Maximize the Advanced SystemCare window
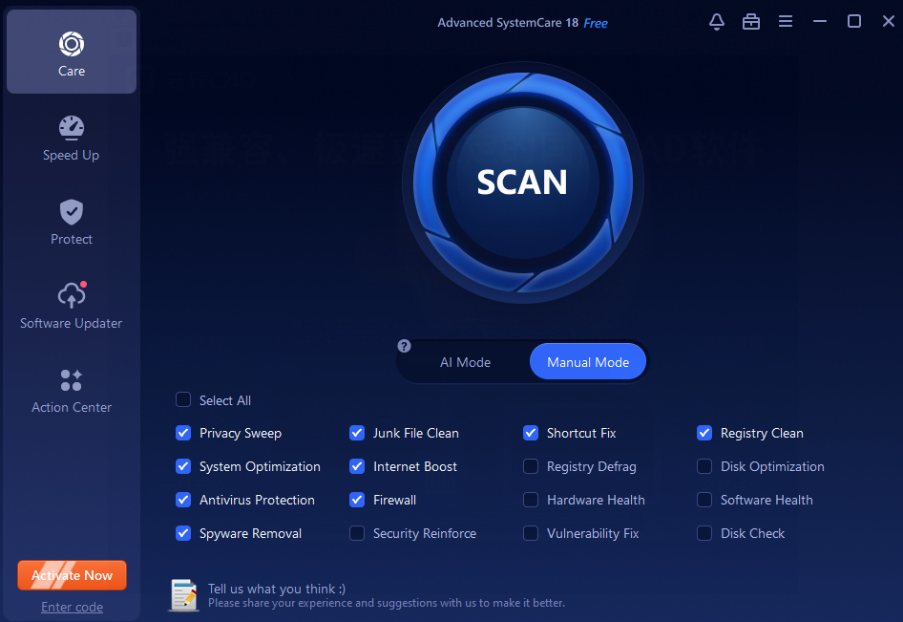This screenshot has height=622, width=903. point(854,22)
